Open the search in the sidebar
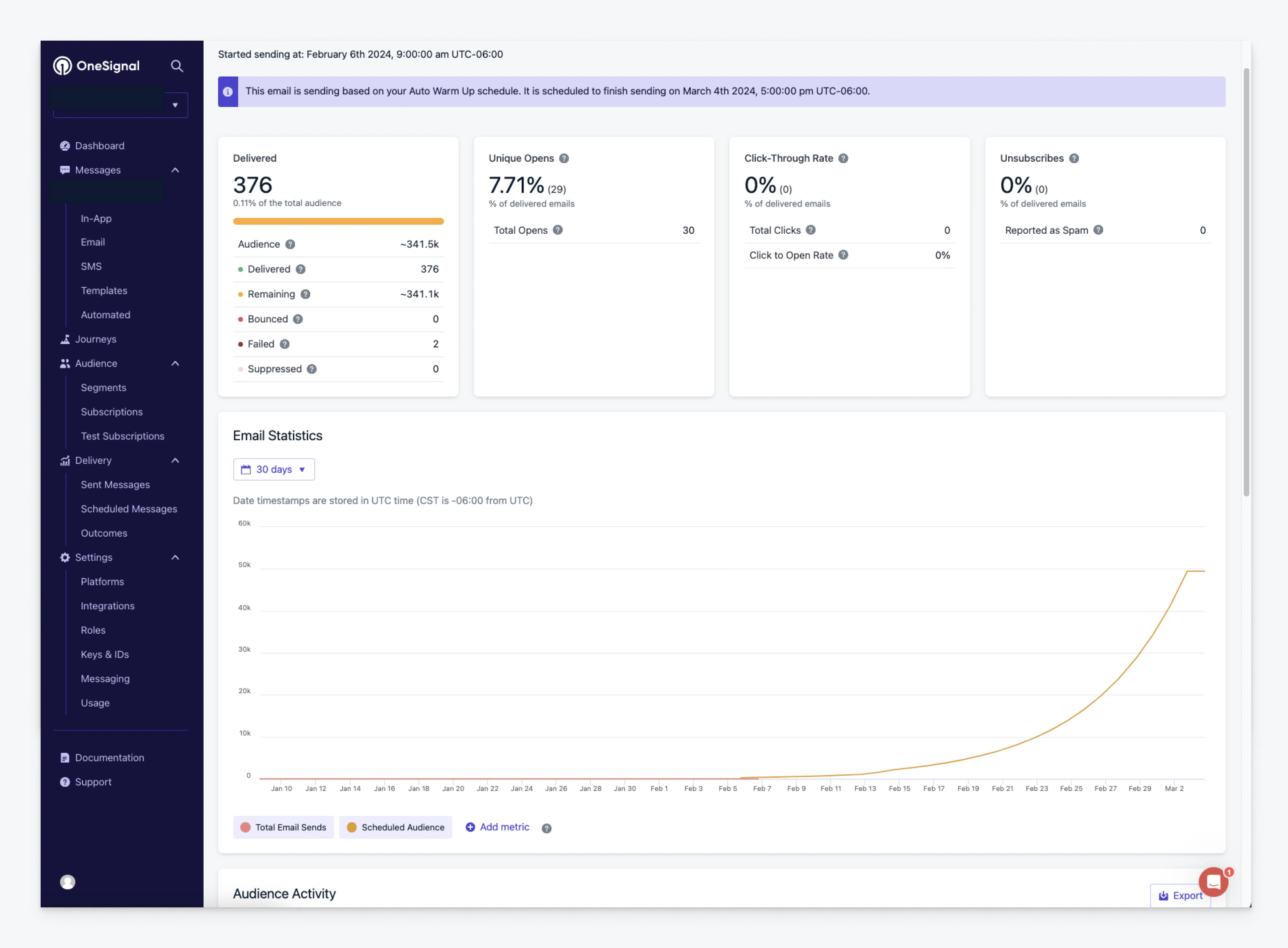Viewport: 1288px width, 948px height. (x=177, y=65)
